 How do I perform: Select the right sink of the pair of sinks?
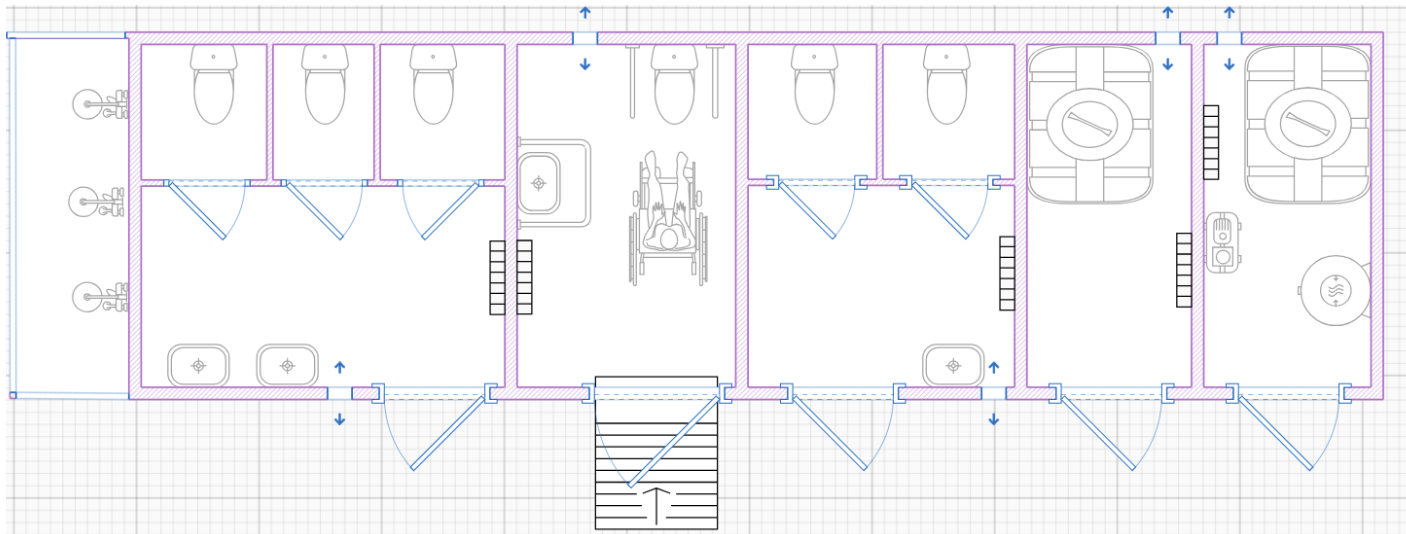pos(287,365)
